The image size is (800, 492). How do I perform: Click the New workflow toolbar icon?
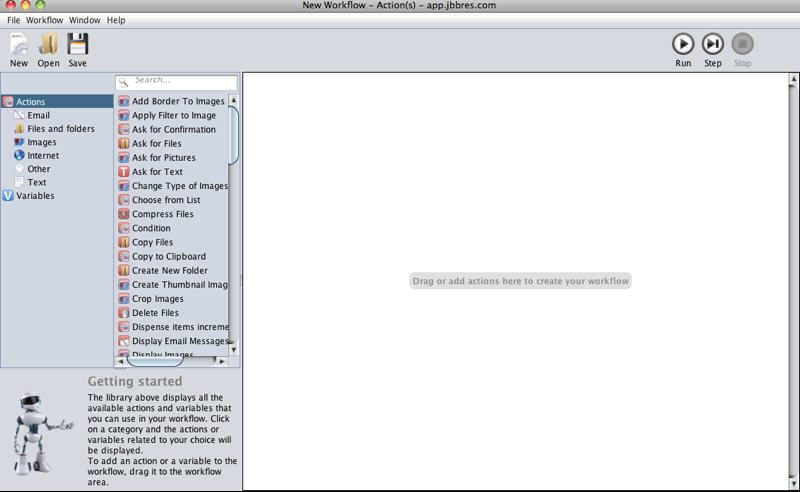point(19,44)
